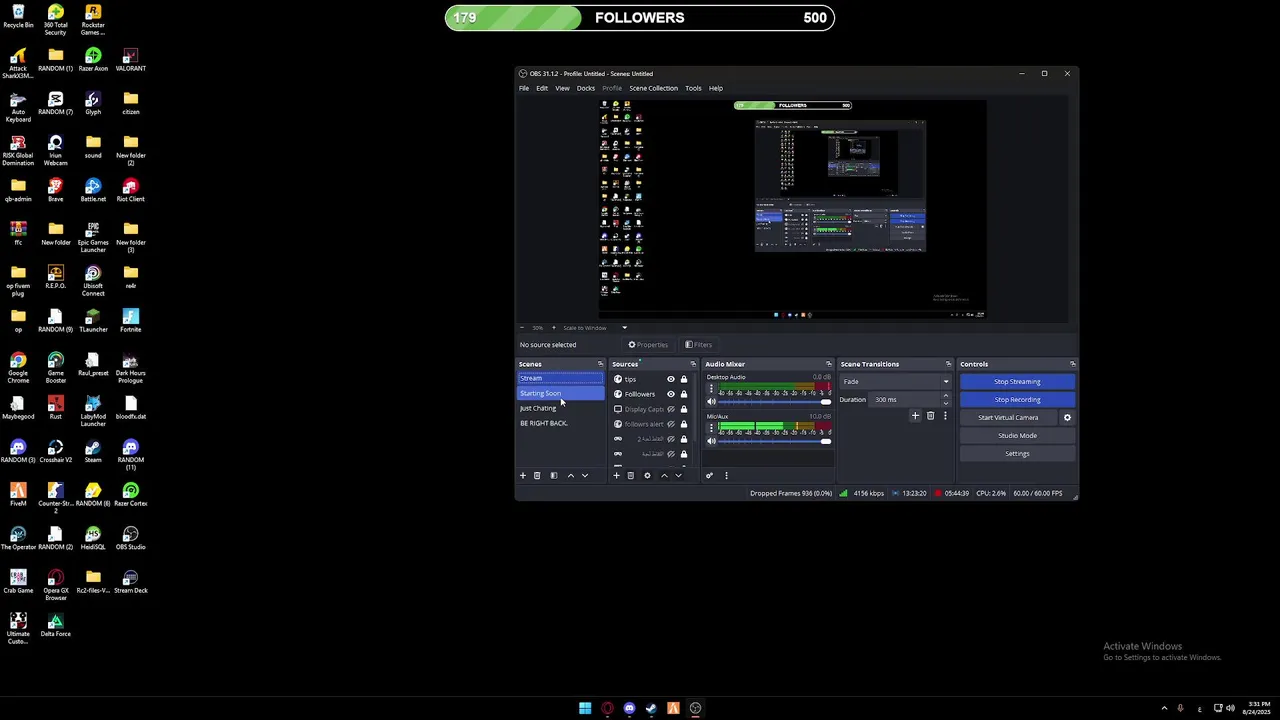
Task: Pop out the Audio Mixer dock icon
Action: (829, 364)
